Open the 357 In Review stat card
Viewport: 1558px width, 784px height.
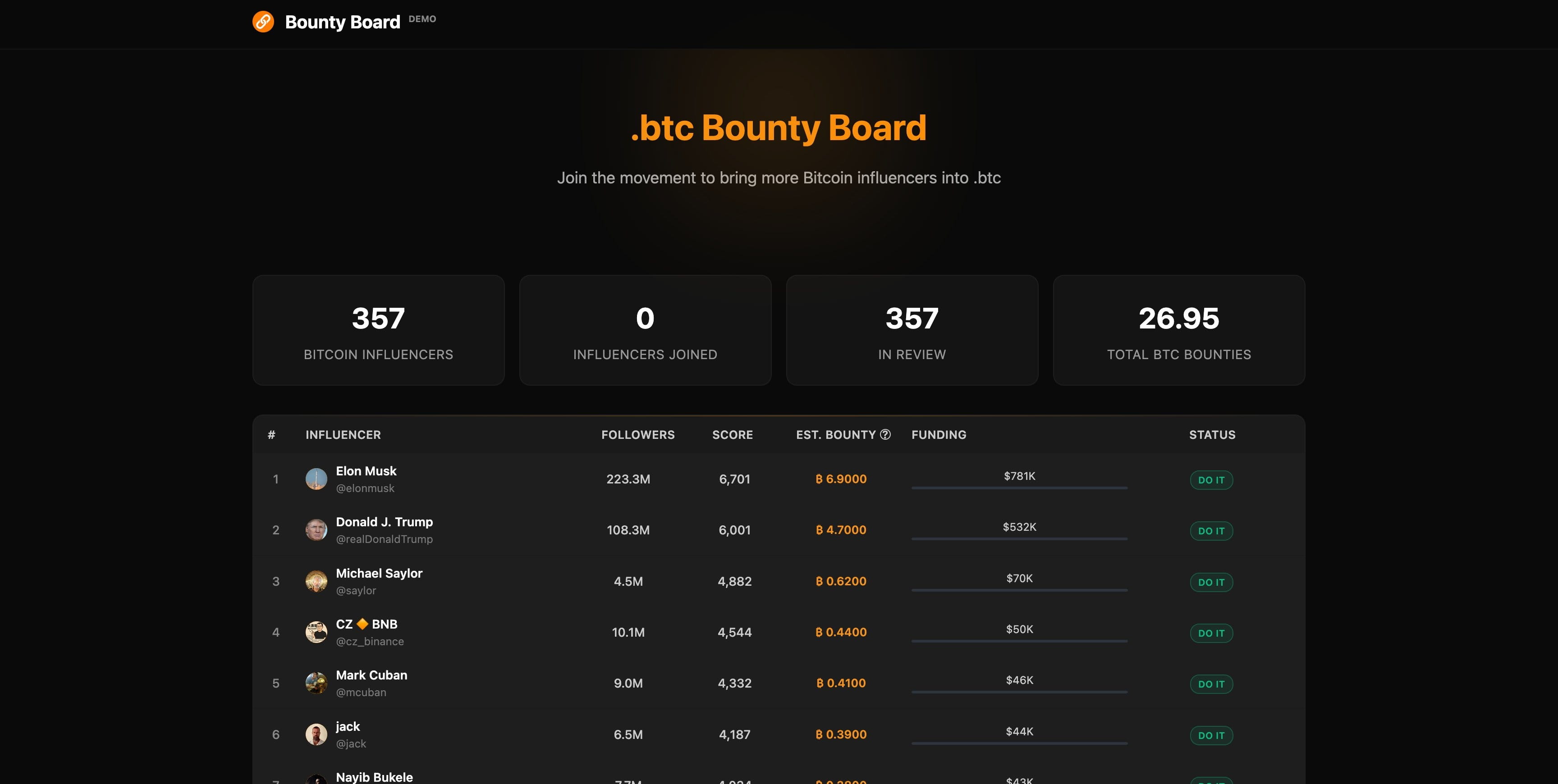tap(912, 330)
